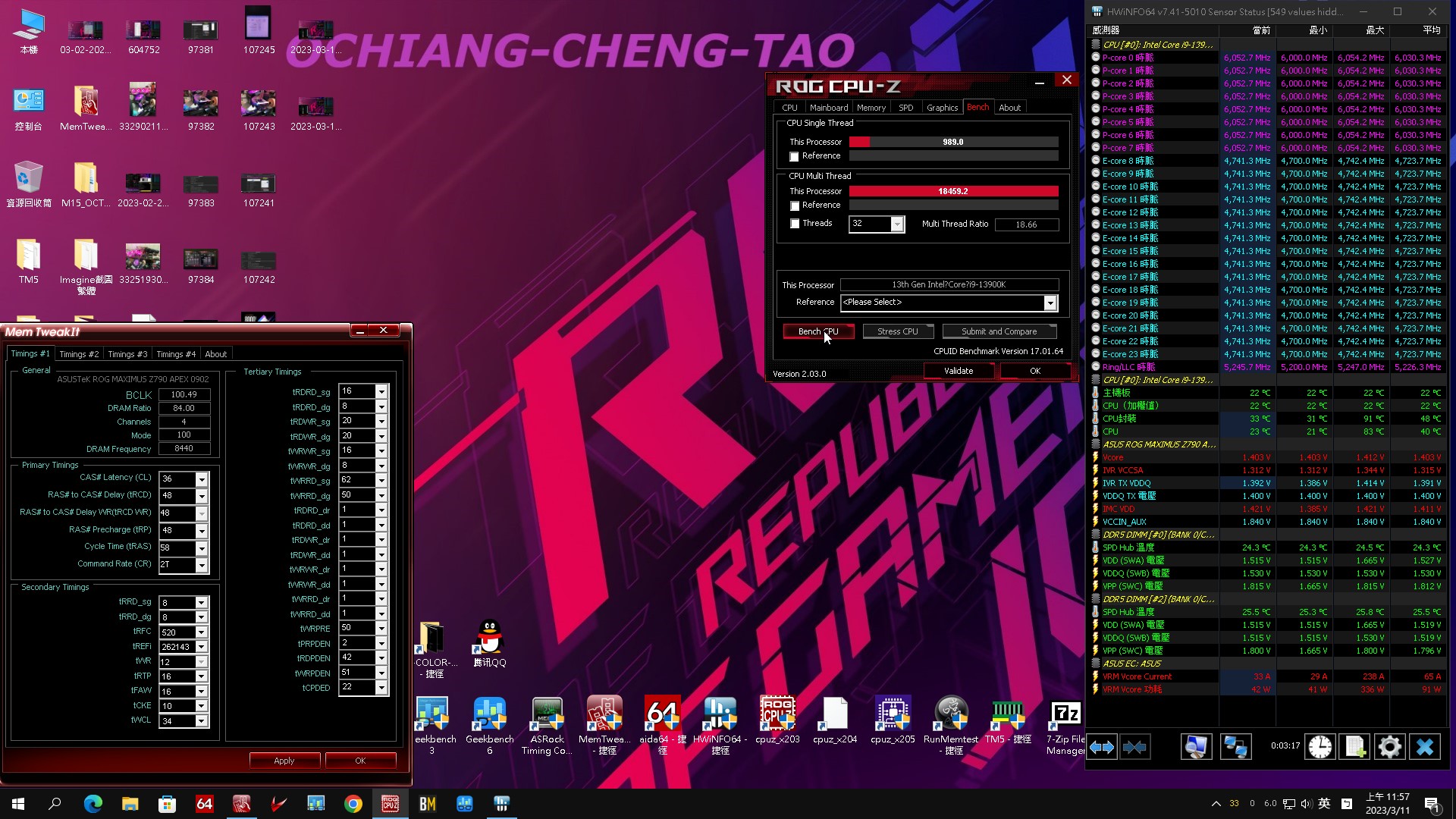Open the Reference Please Select dropdown
This screenshot has height=819, width=1456.
(x=1050, y=303)
